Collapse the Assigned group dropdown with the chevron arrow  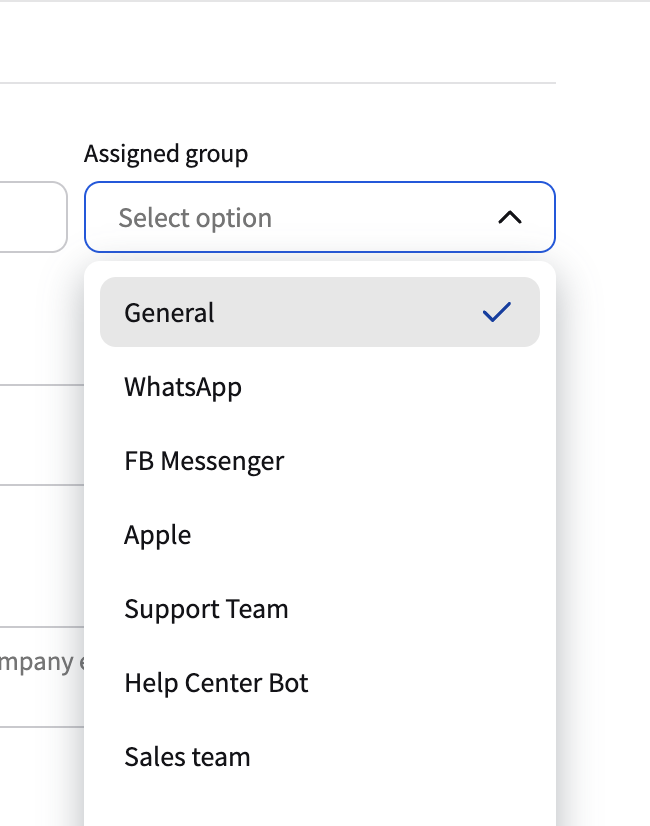point(510,217)
